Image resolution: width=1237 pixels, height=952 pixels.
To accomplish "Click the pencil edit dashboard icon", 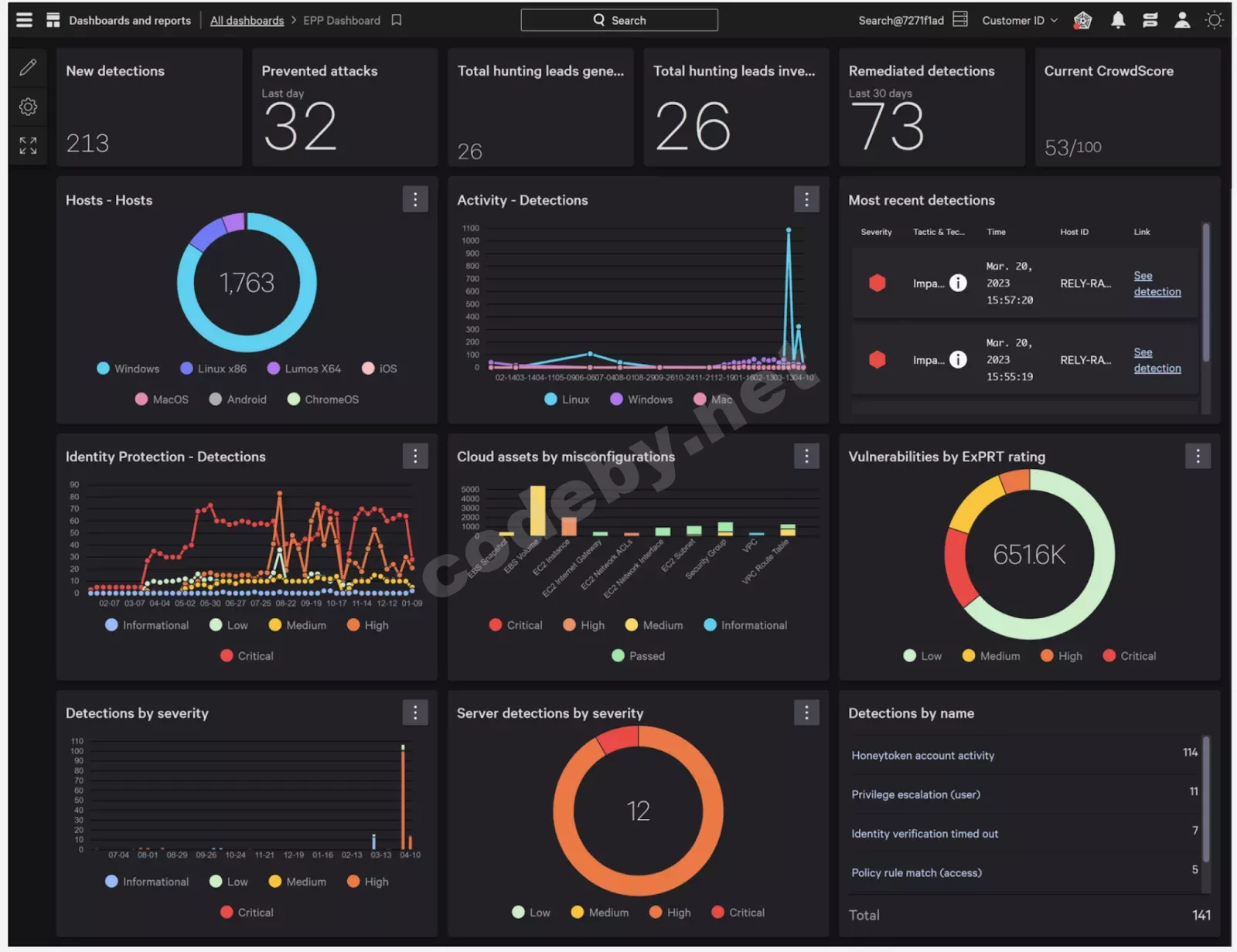I will coord(28,68).
